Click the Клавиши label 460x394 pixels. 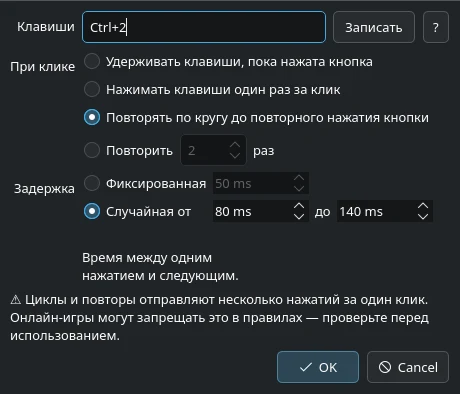(x=46, y=27)
